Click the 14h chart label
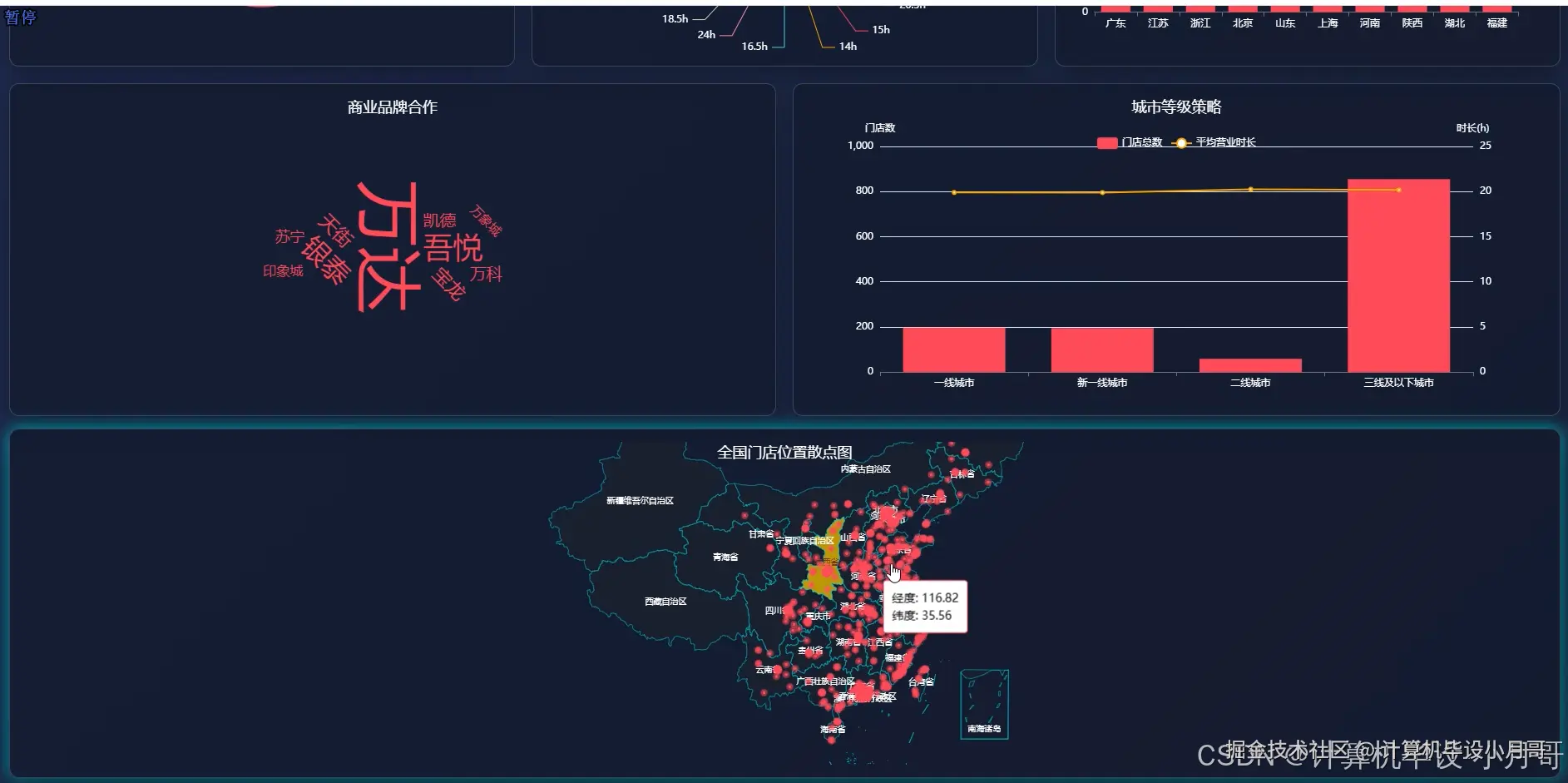Image resolution: width=1568 pixels, height=783 pixels. [848, 47]
